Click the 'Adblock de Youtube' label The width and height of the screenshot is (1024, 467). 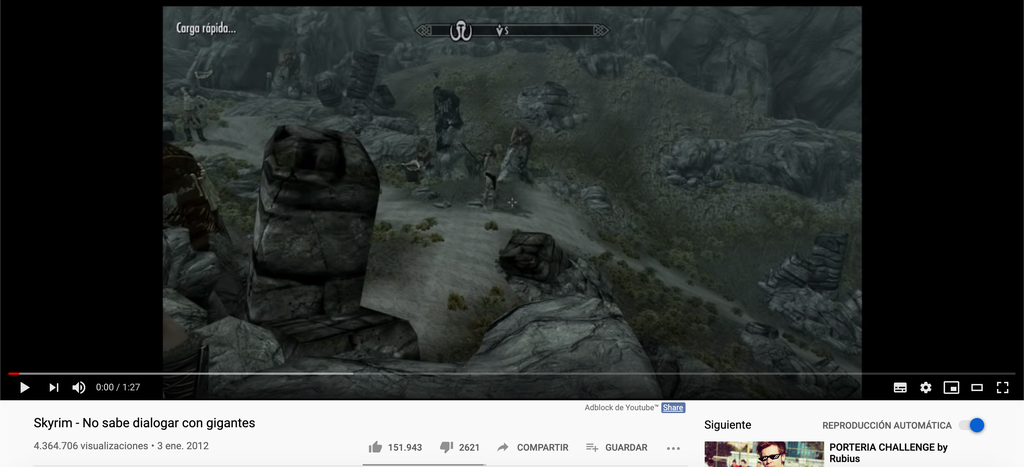[622, 408]
